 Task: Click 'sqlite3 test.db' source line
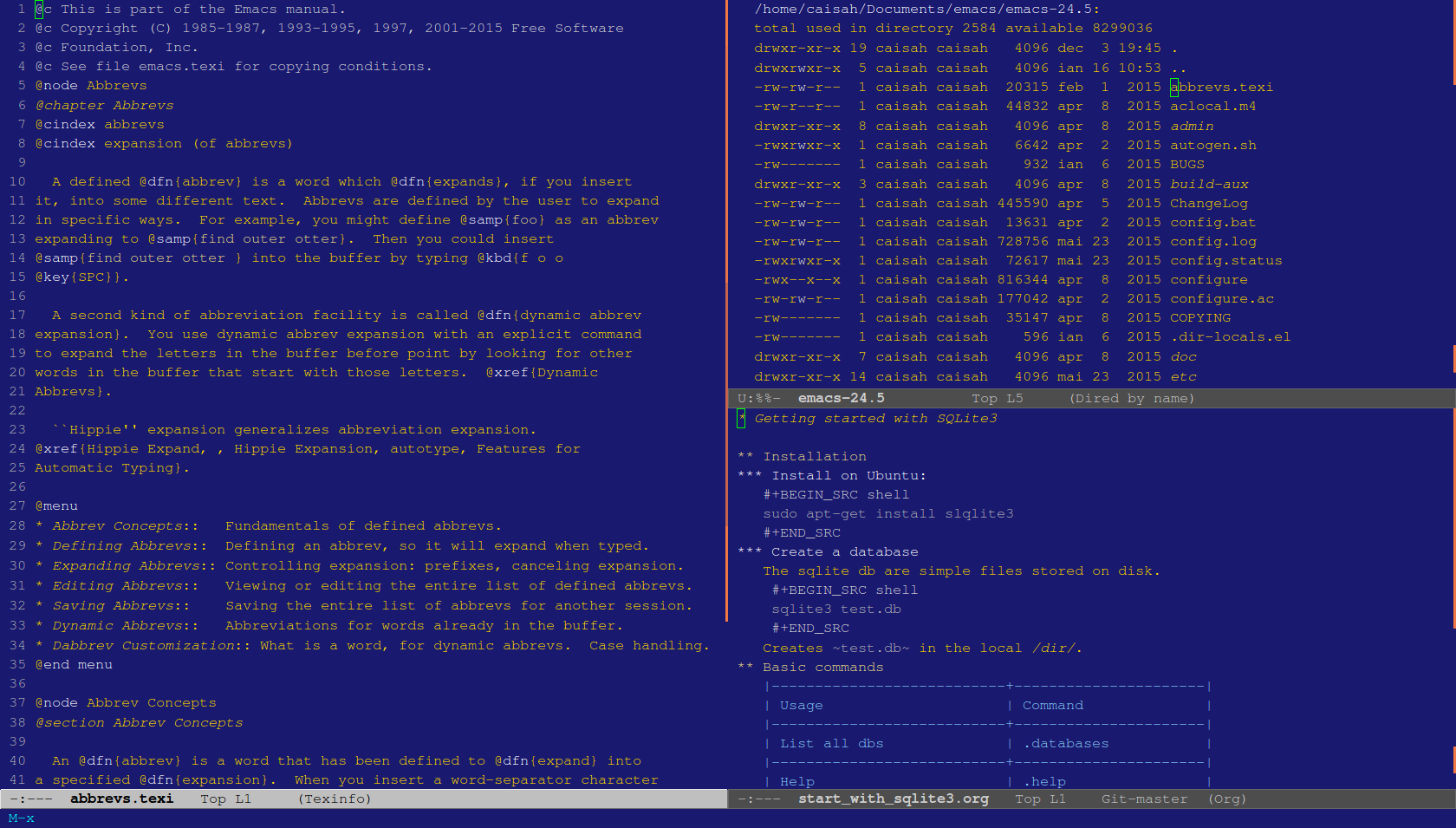835,609
